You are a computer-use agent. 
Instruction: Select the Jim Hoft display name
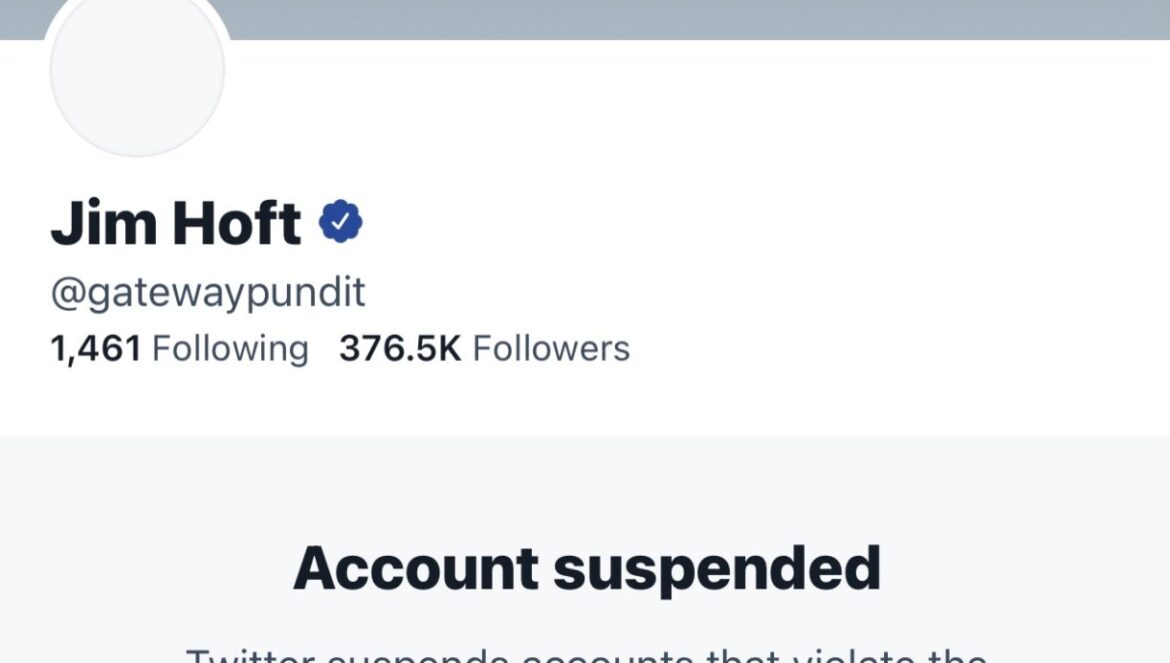[x=176, y=222]
